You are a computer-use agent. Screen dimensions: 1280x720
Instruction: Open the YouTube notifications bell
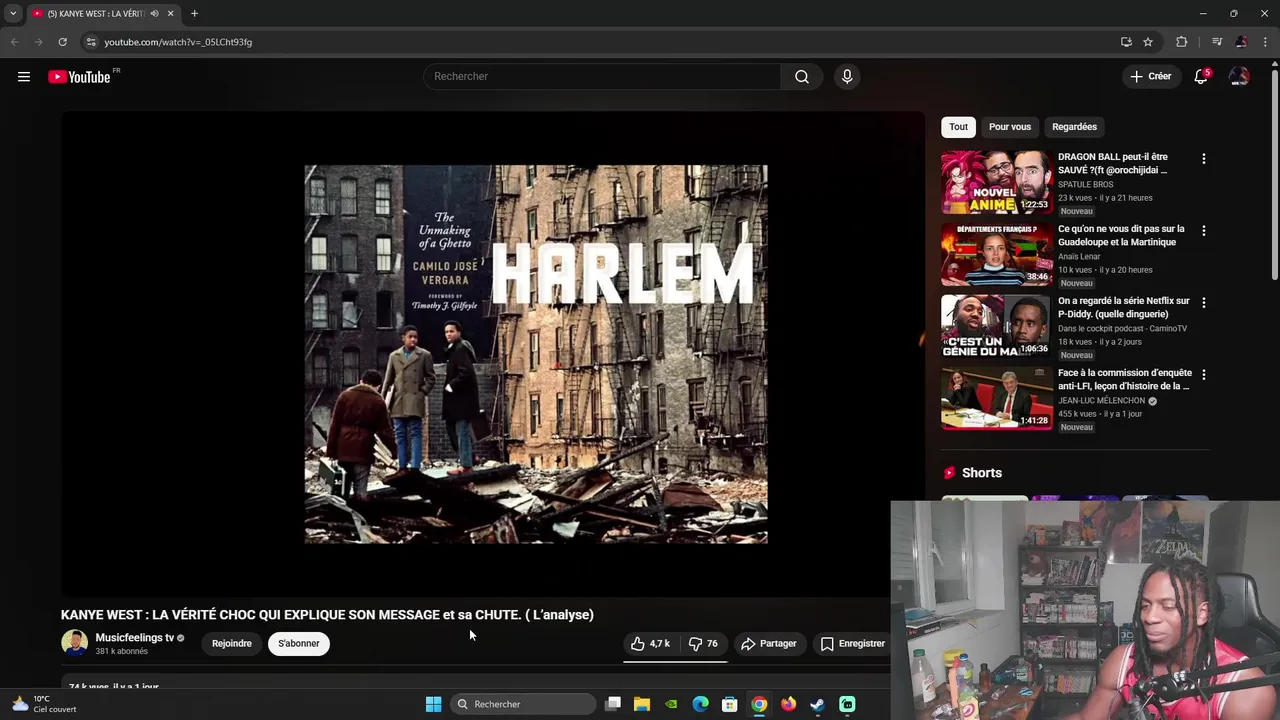point(1201,77)
